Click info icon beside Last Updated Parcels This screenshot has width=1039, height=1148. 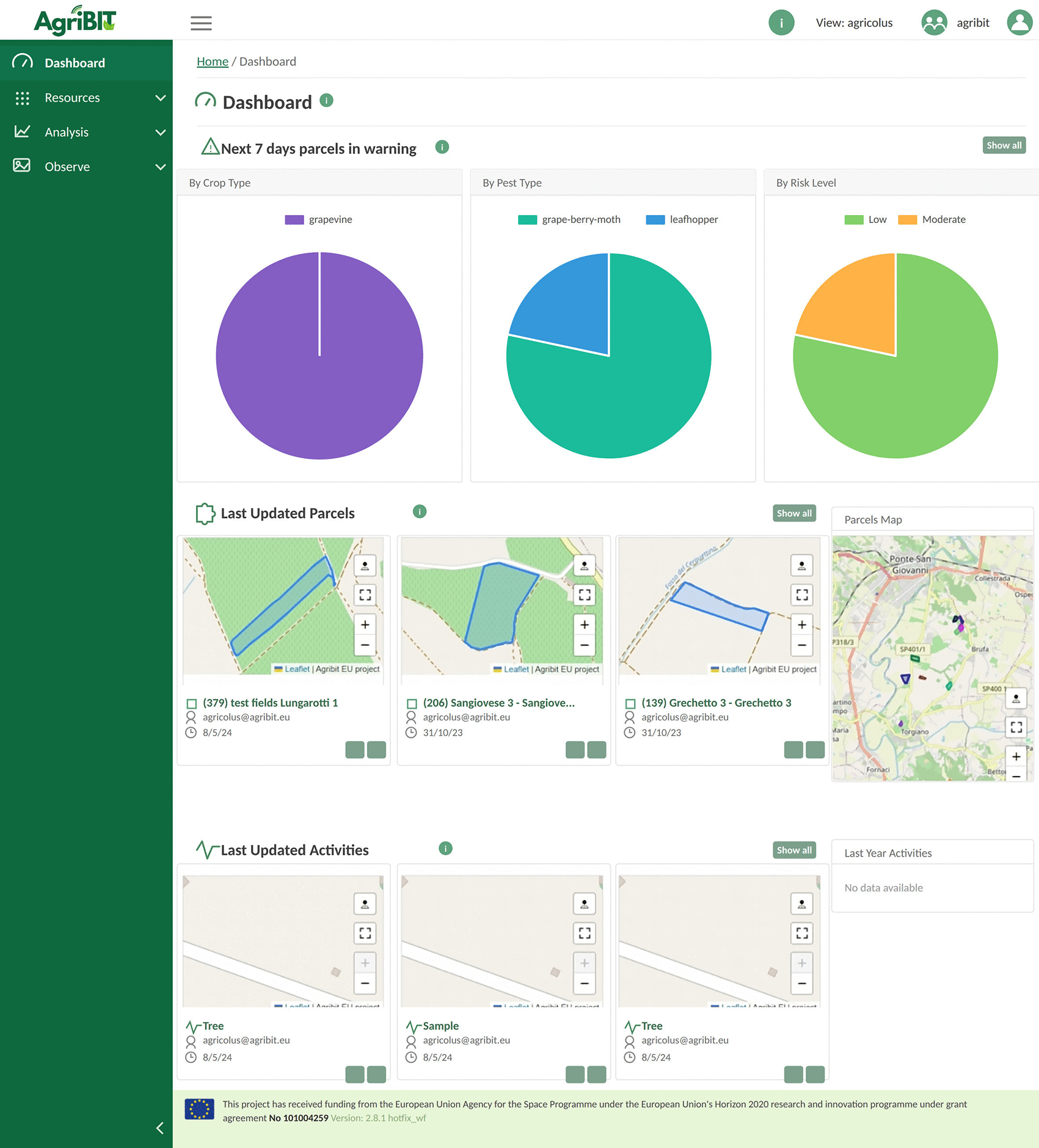(x=420, y=512)
